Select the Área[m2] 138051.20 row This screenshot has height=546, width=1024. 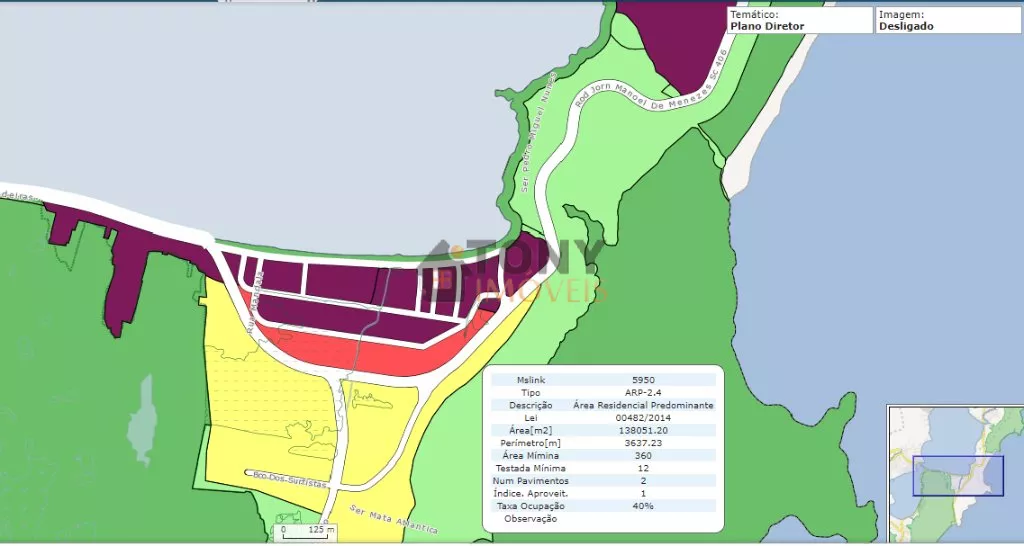[601, 430]
